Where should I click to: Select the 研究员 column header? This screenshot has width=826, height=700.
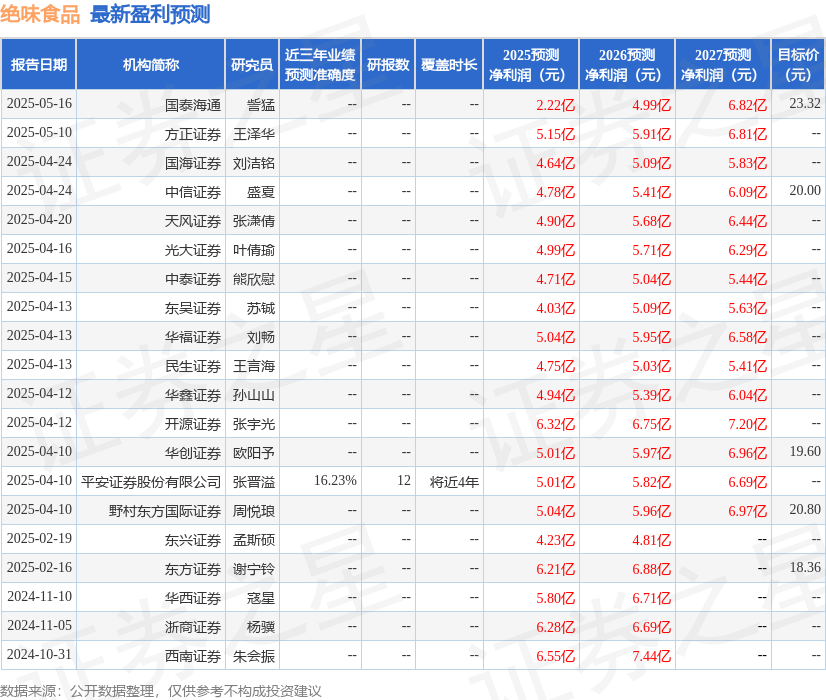252,64
